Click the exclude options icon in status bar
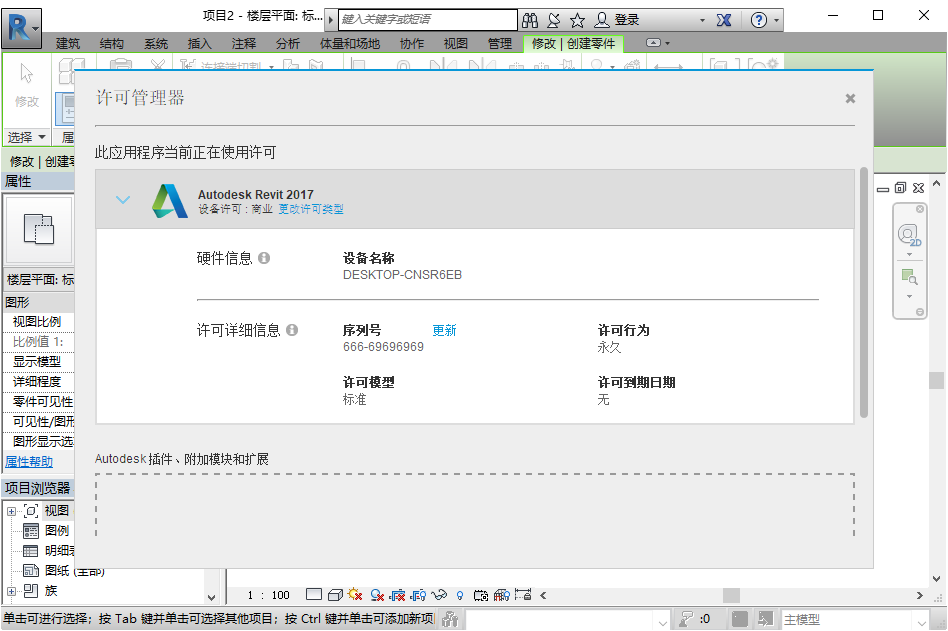This screenshot has height=631, width=948. (x=765, y=619)
